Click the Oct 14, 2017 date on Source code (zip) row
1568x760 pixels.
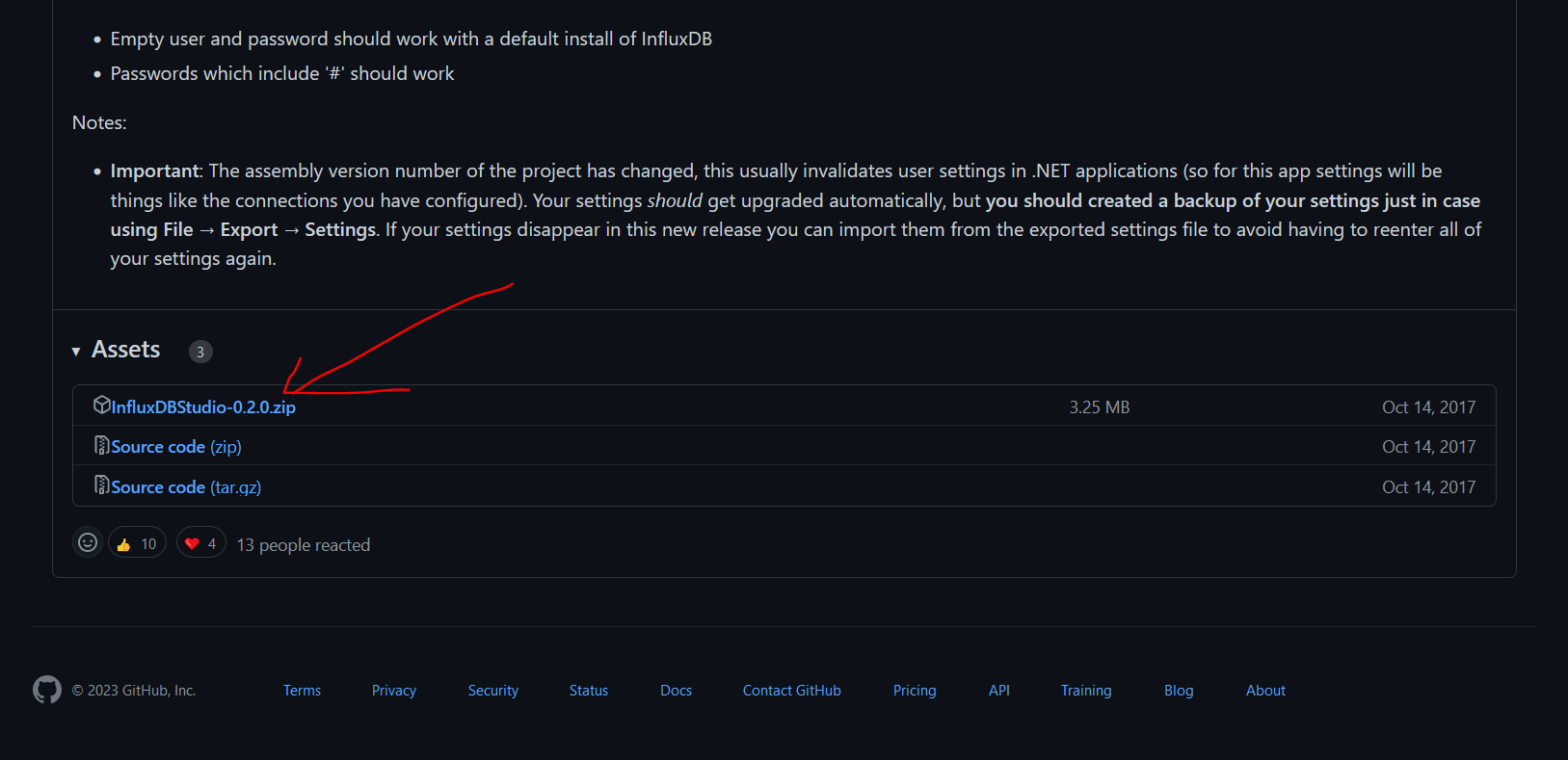[1429, 447]
